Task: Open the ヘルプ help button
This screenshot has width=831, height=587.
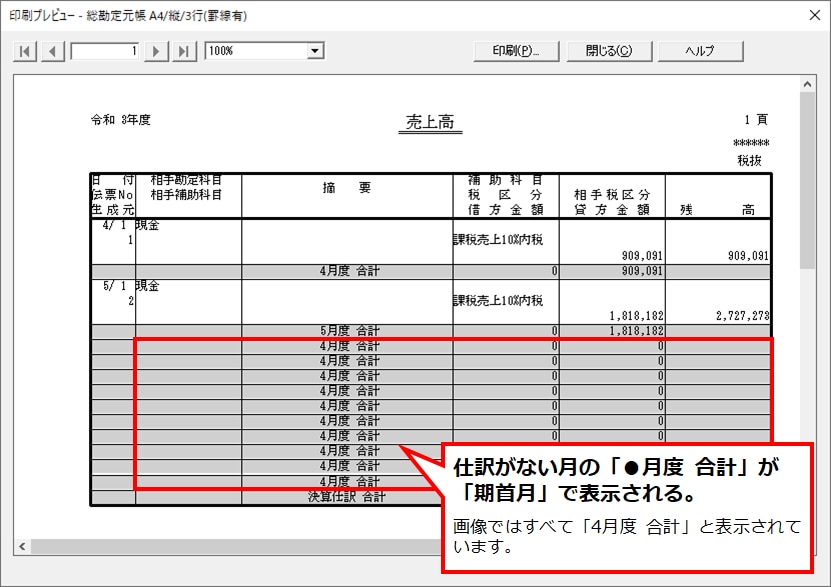Action: coord(700,51)
